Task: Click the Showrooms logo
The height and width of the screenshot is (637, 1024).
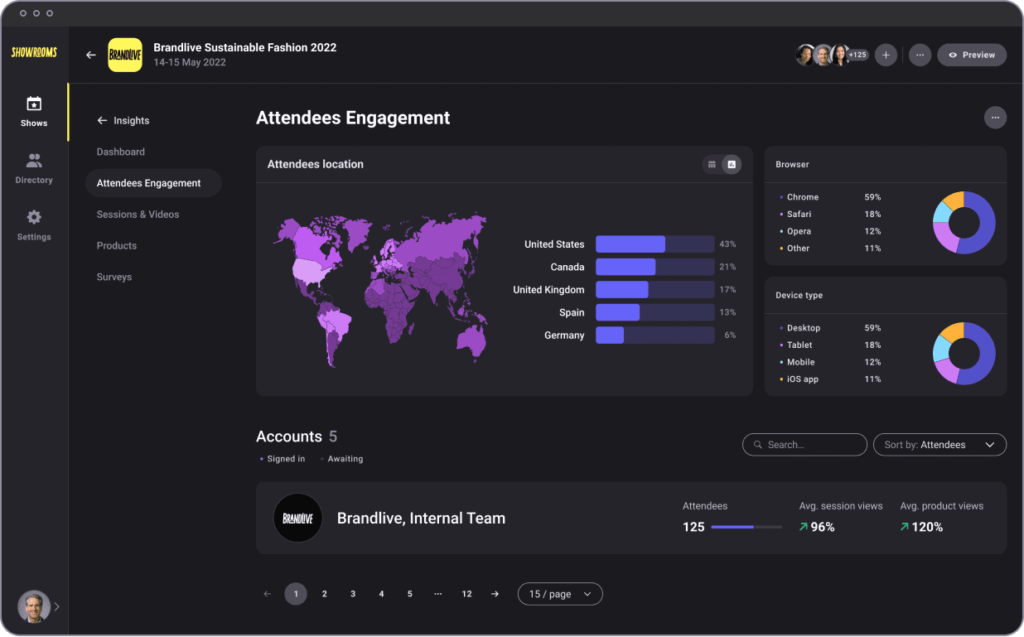Action: (34, 52)
